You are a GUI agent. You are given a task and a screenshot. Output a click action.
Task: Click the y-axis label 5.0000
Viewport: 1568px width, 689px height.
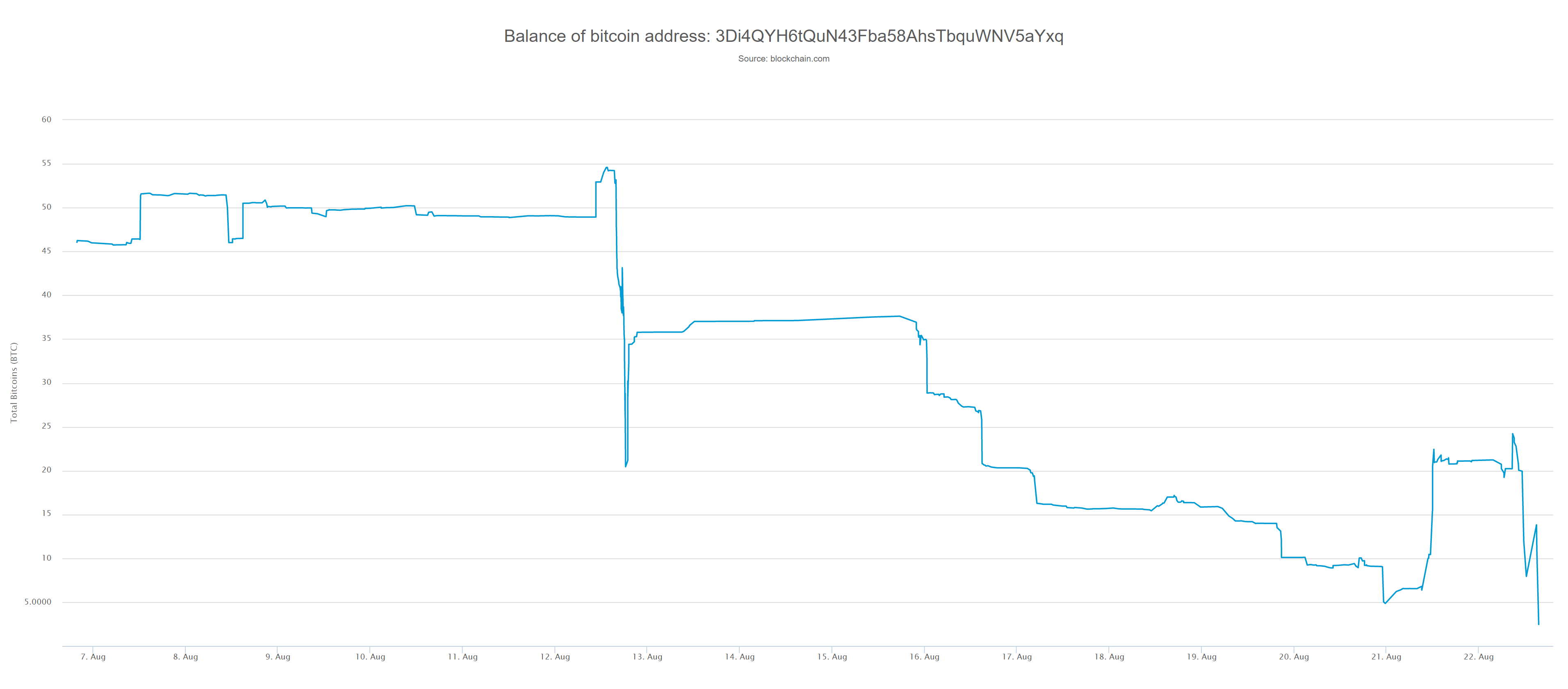38,602
